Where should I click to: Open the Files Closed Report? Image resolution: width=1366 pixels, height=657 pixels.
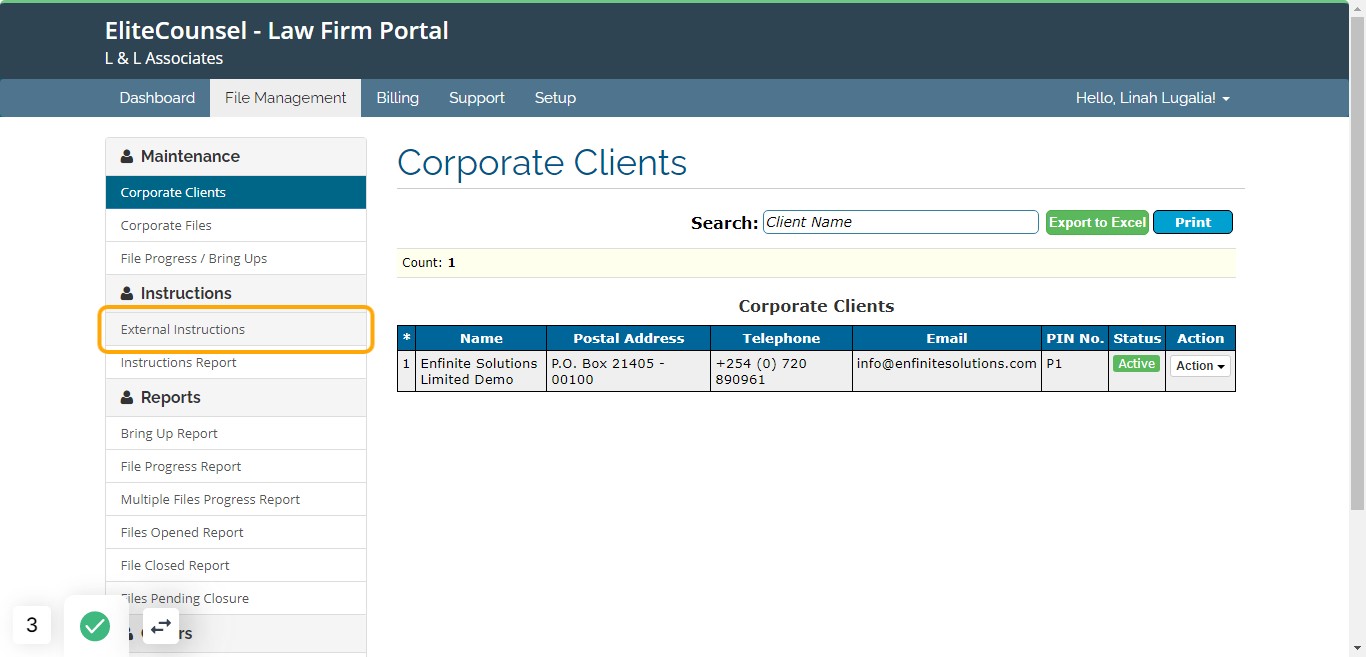click(236, 565)
